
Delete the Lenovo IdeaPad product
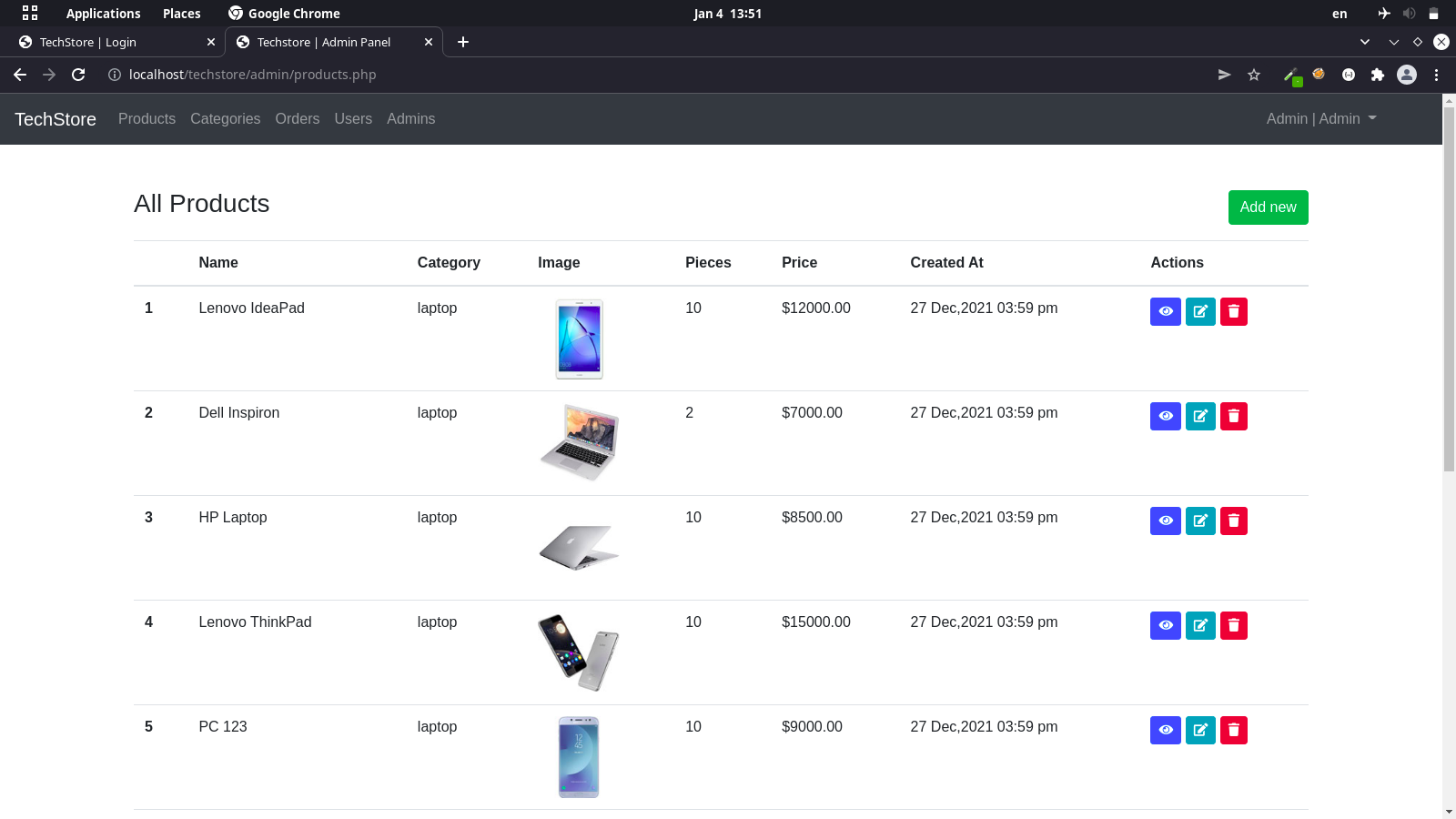click(x=1234, y=311)
